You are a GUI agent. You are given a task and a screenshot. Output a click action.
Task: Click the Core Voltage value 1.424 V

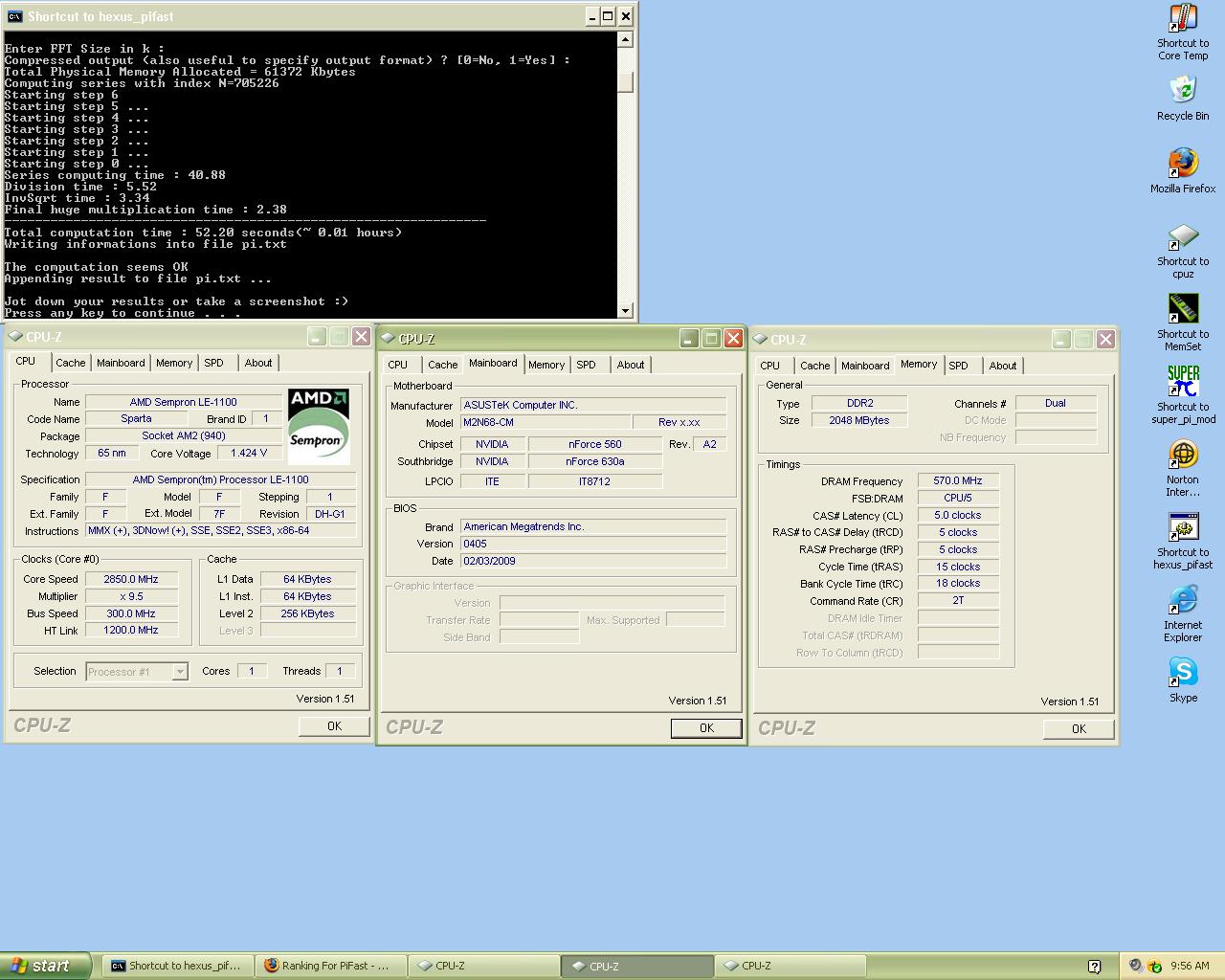(249, 453)
